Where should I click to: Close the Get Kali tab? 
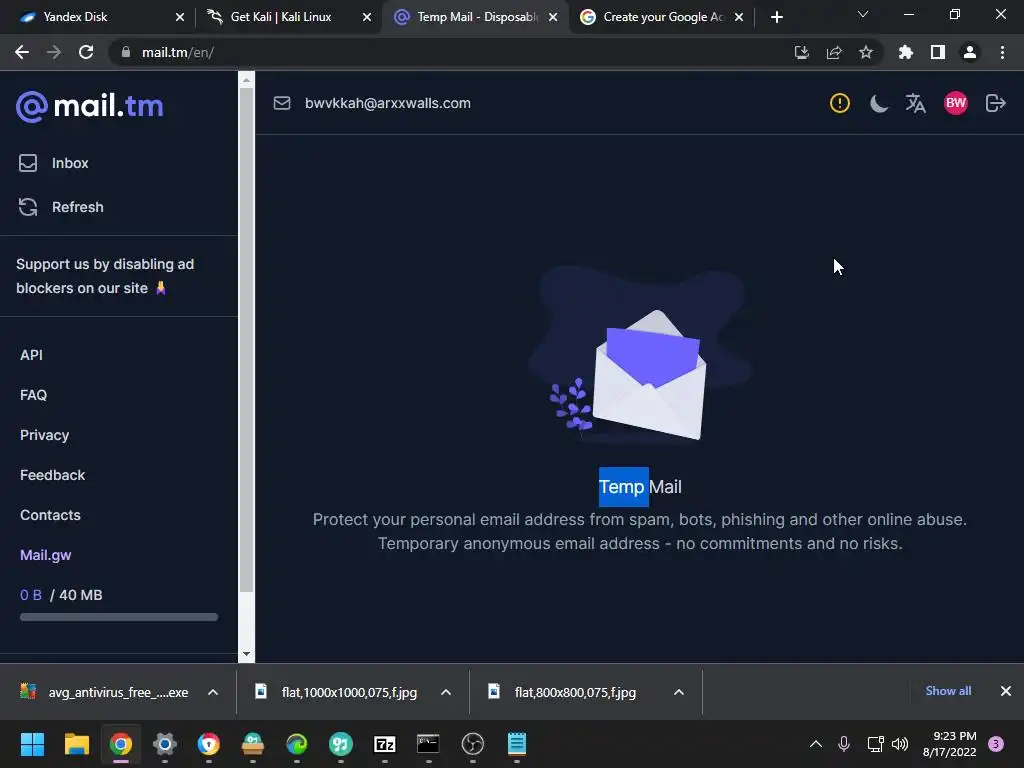(366, 17)
